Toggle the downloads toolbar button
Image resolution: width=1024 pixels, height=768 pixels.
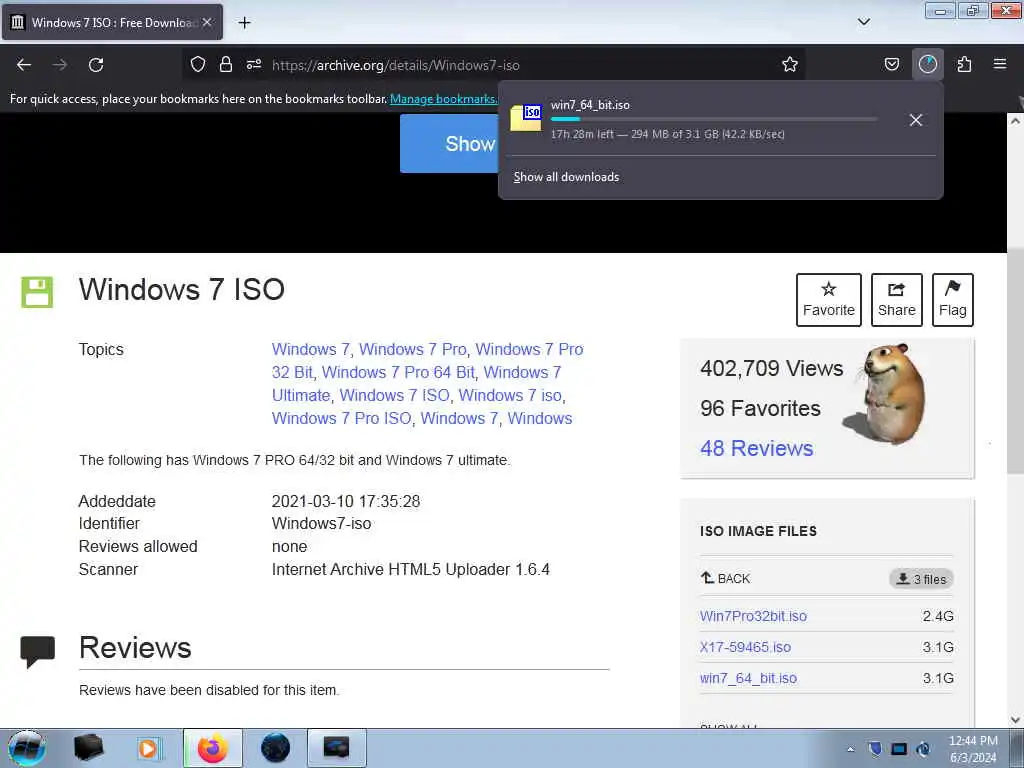tap(928, 64)
